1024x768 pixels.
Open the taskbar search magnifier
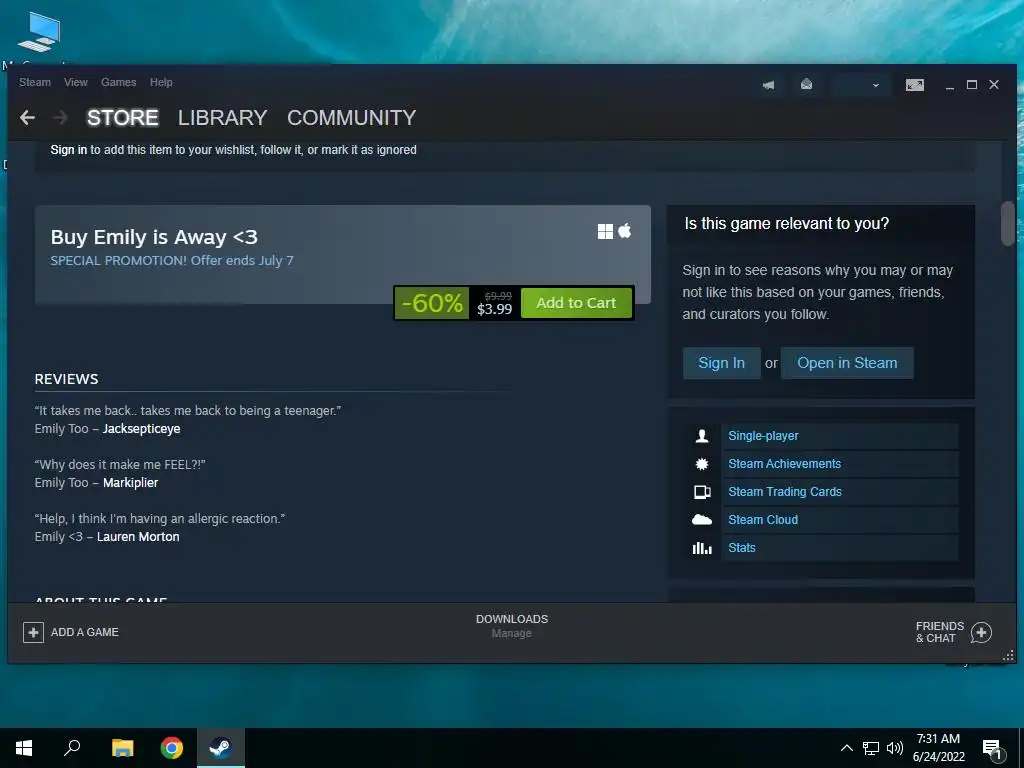(72, 748)
